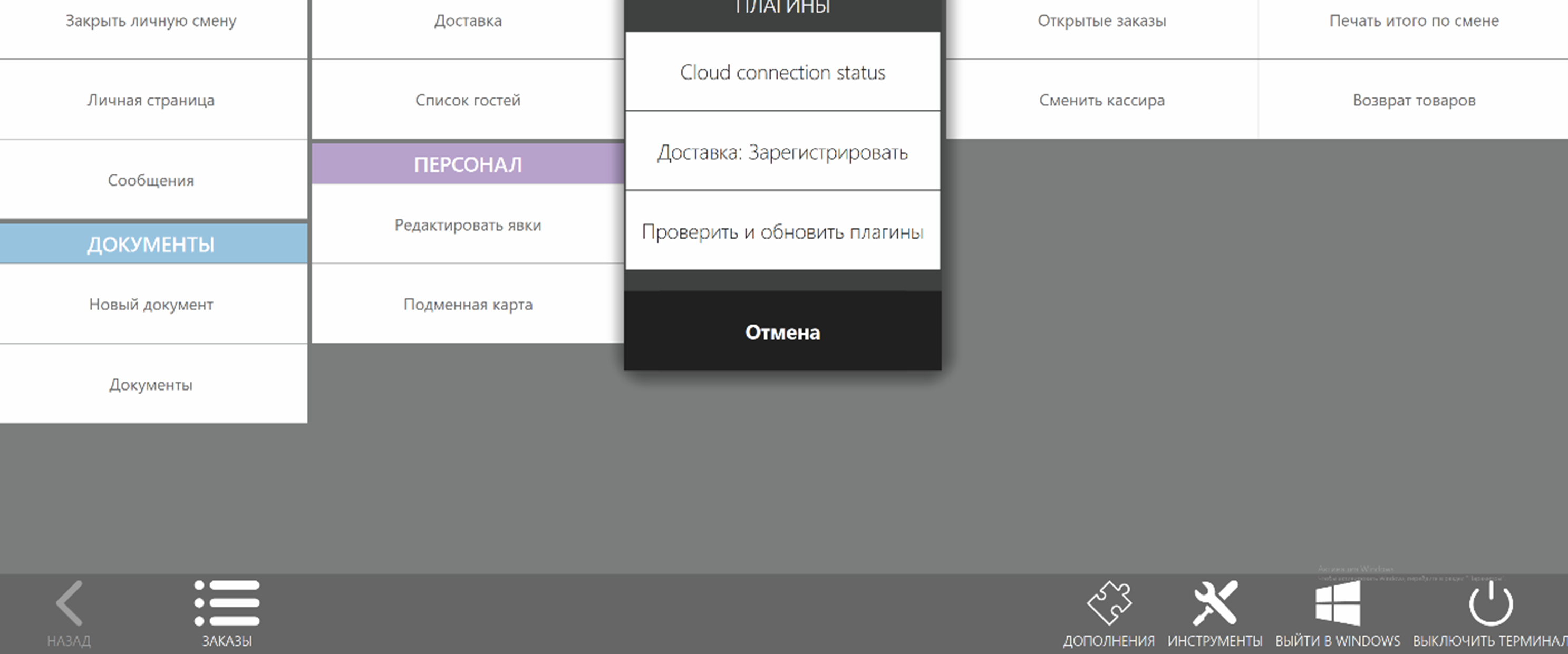Click Сменить кассира
The width and height of the screenshot is (1568, 654).
coord(1101,100)
